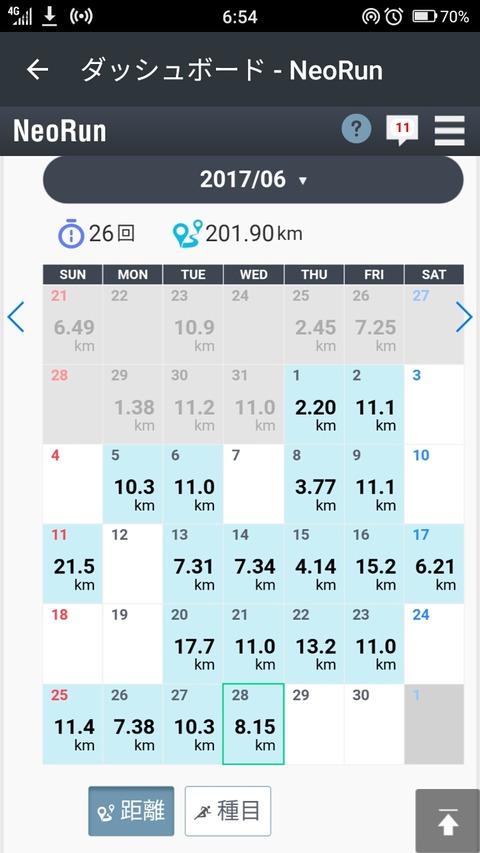480x853 pixels.
Task: Select the empty June 29 cell
Action: click(x=314, y=724)
